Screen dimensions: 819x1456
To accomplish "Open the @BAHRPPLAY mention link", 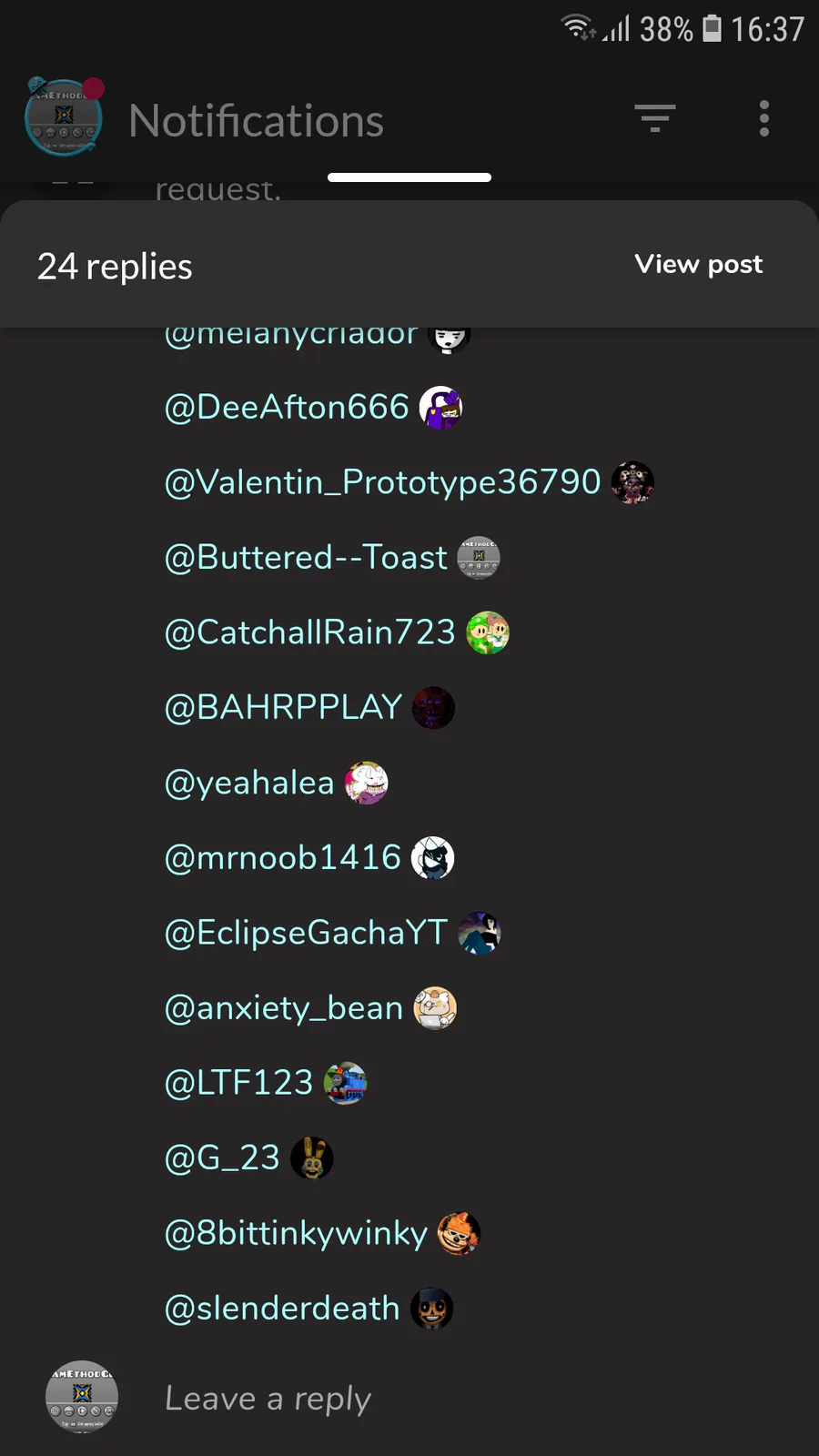I will [x=283, y=707].
